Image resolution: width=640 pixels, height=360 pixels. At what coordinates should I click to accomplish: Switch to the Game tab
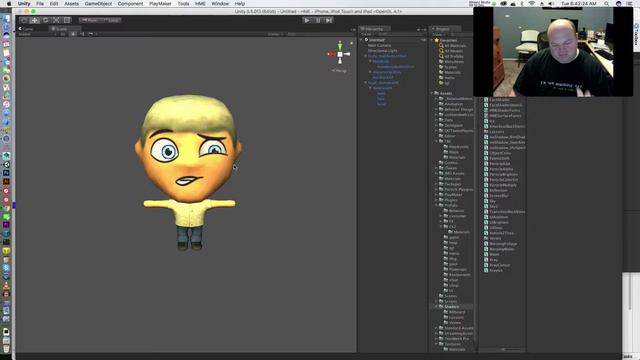(26, 29)
